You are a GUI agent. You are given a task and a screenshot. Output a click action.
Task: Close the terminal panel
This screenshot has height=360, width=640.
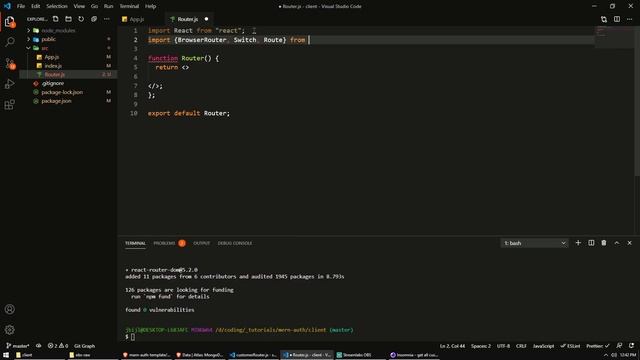click(x=629, y=243)
